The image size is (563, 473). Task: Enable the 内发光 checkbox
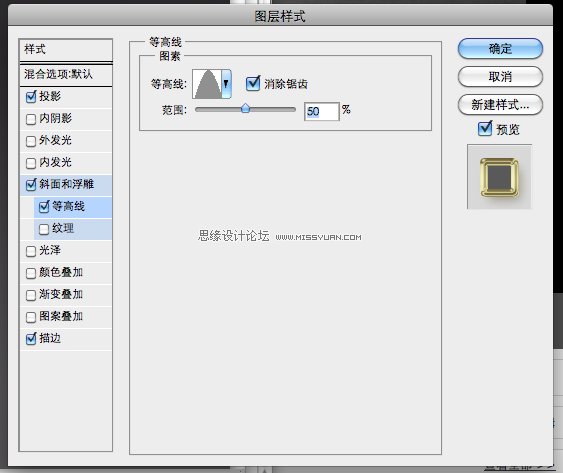pyautogui.click(x=31, y=163)
